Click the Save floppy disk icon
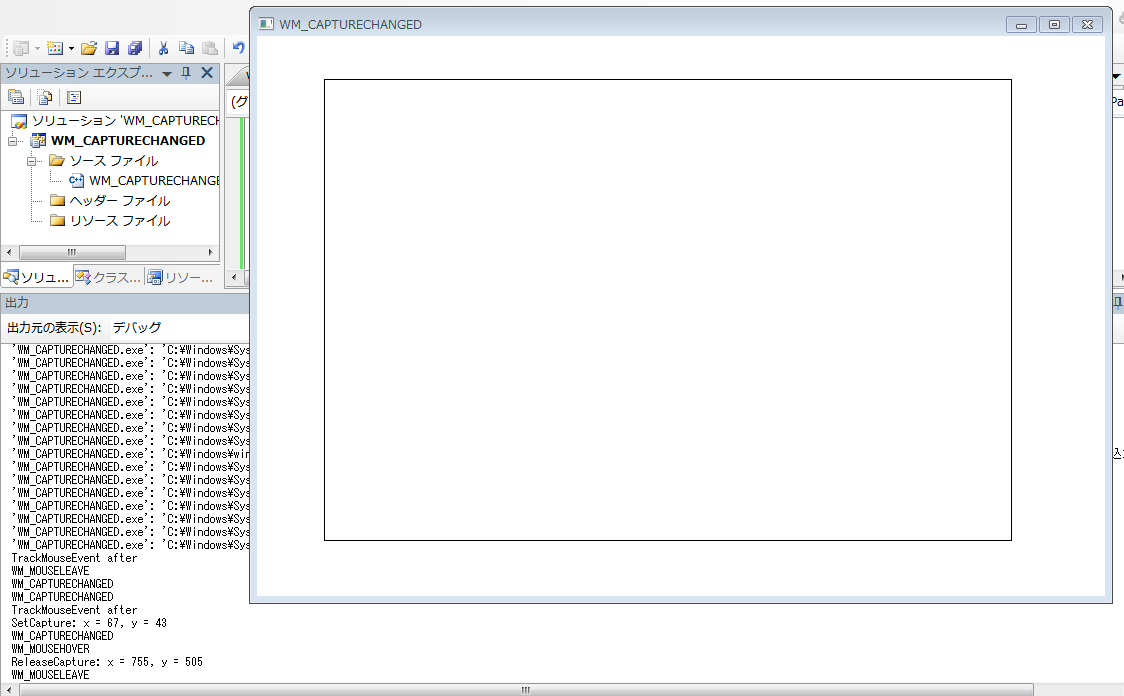The image size is (1124, 696). tap(112, 48)
